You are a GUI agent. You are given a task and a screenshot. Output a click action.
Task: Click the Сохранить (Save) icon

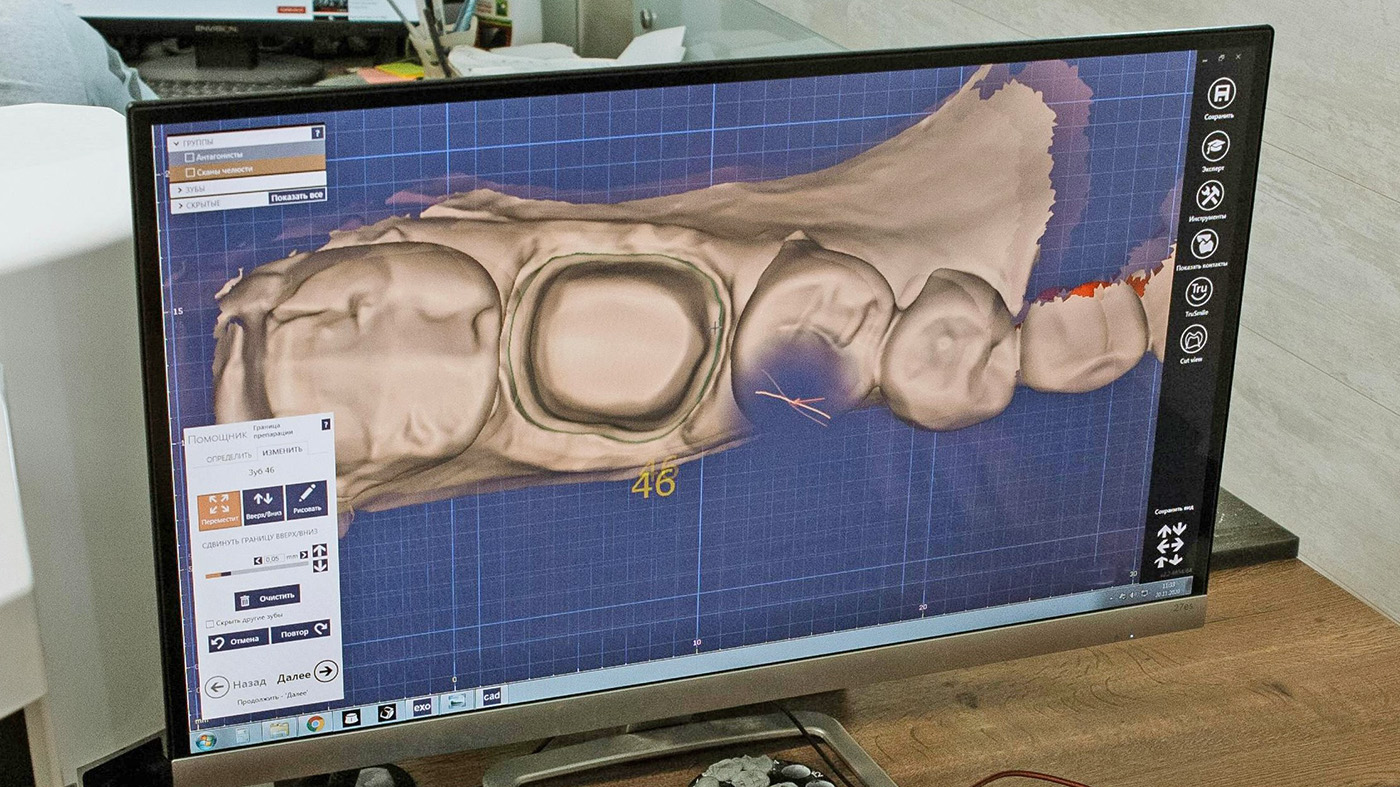coord(1221,92)
